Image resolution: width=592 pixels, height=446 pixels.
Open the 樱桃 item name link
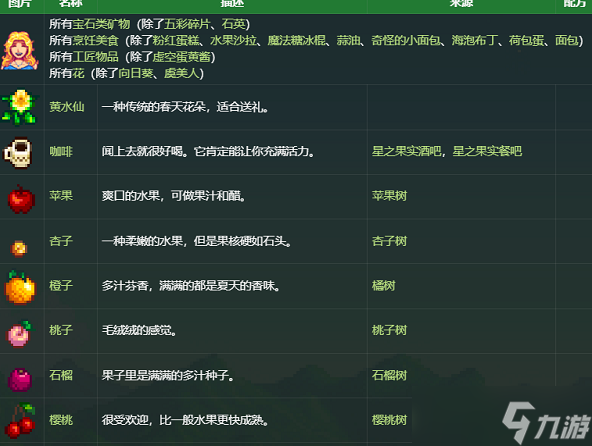61,420
